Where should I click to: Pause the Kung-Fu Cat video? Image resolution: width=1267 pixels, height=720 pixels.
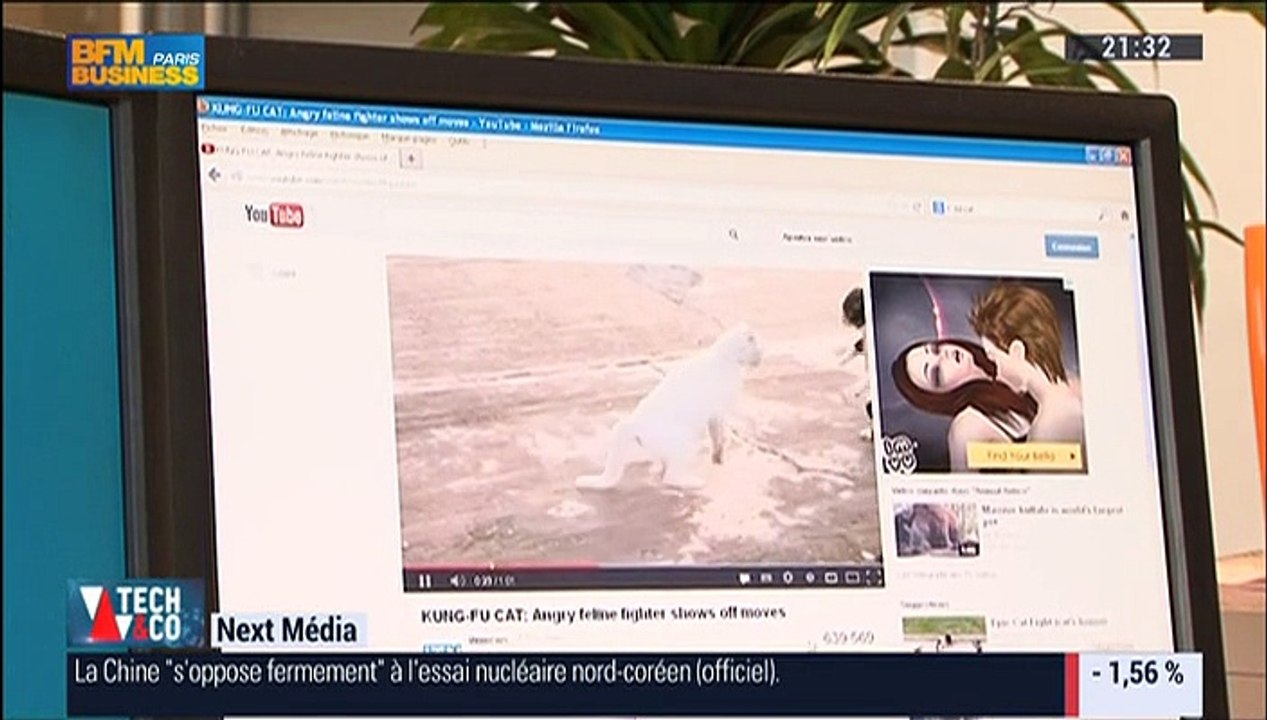click(425, 580)
